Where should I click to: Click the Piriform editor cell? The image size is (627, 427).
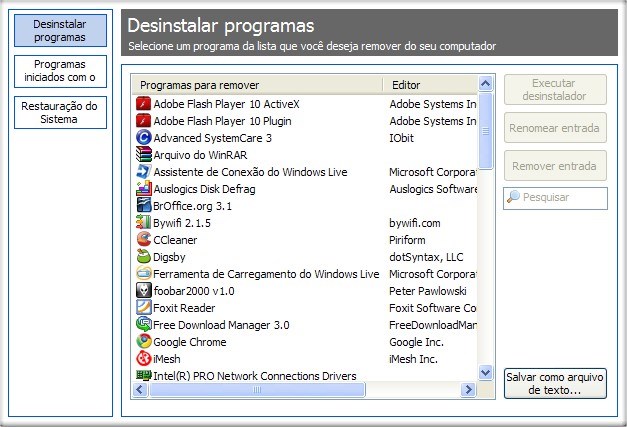coord(407,240)
